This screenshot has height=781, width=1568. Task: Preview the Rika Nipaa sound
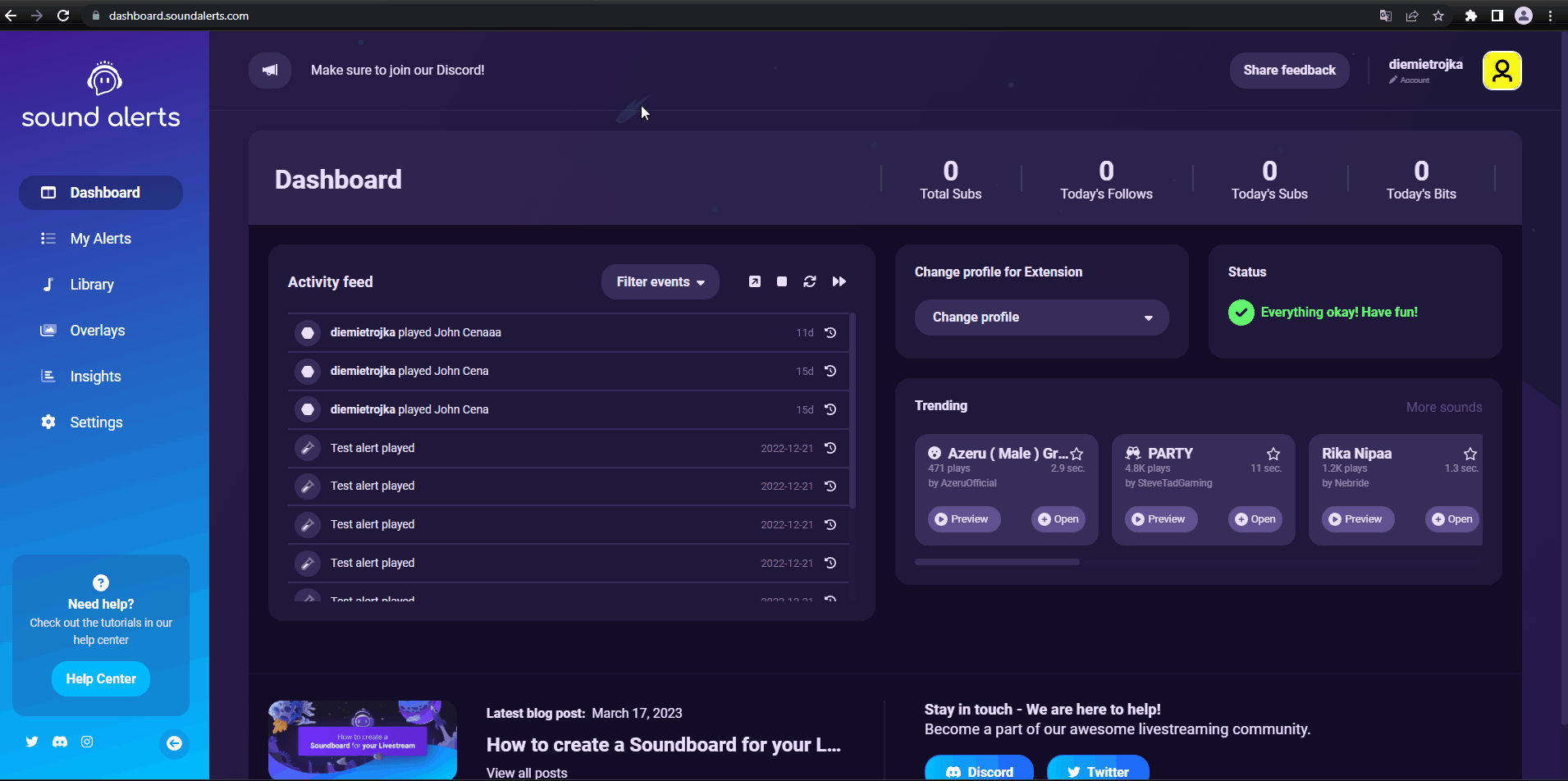(x=1358, y=519)
